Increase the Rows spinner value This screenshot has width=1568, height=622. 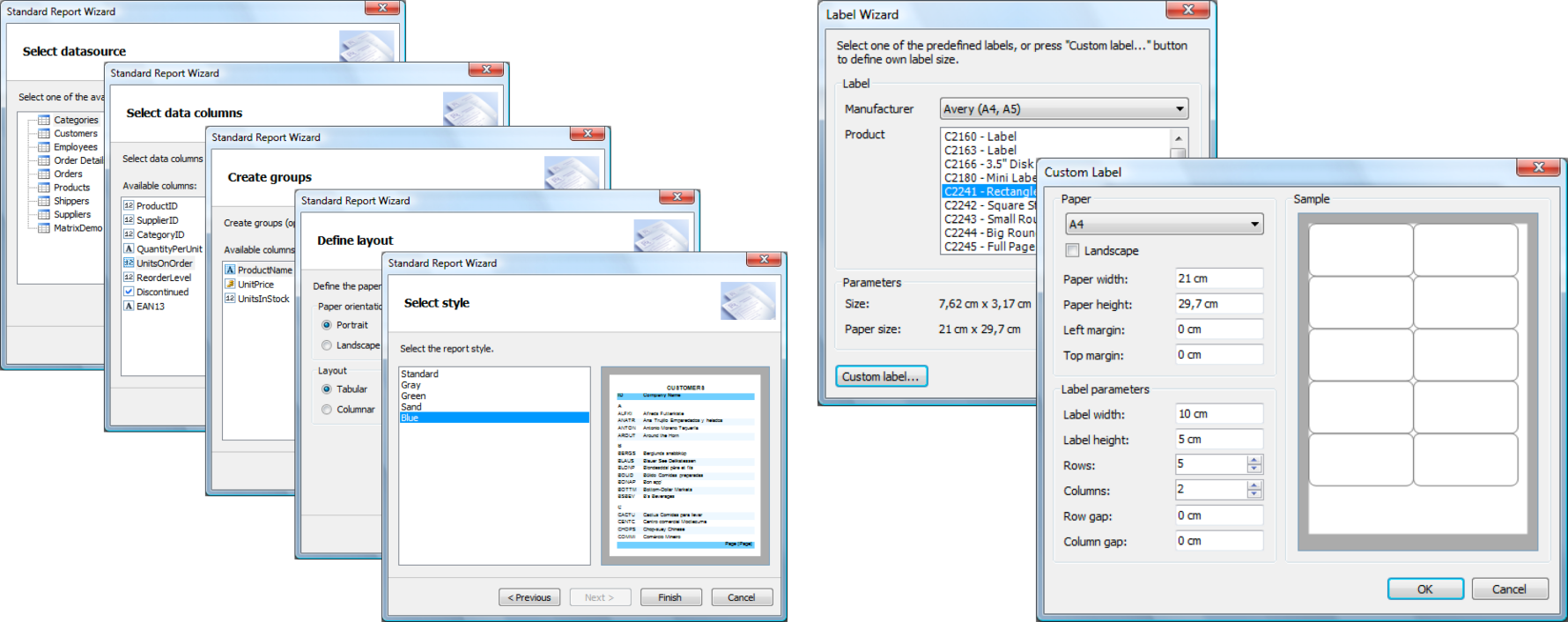(x=1254, y=459)
